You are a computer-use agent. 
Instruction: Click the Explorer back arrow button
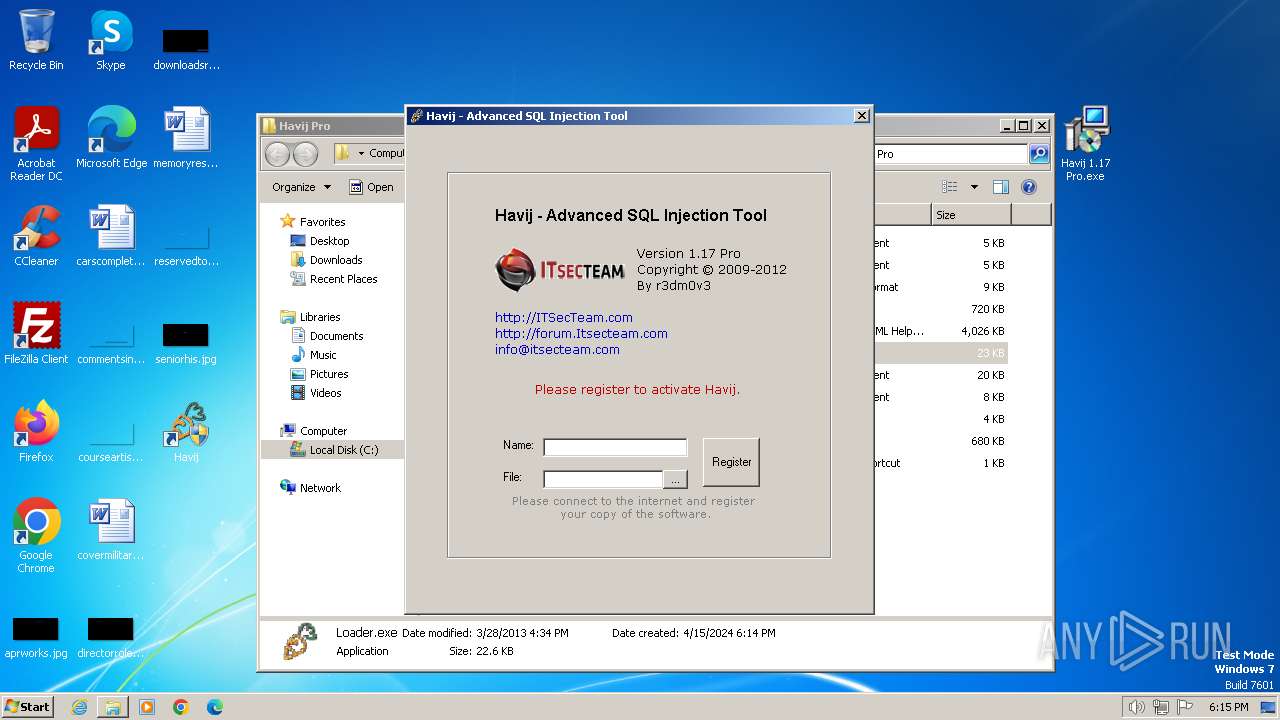pyautogui.click(x=277, y=154)
